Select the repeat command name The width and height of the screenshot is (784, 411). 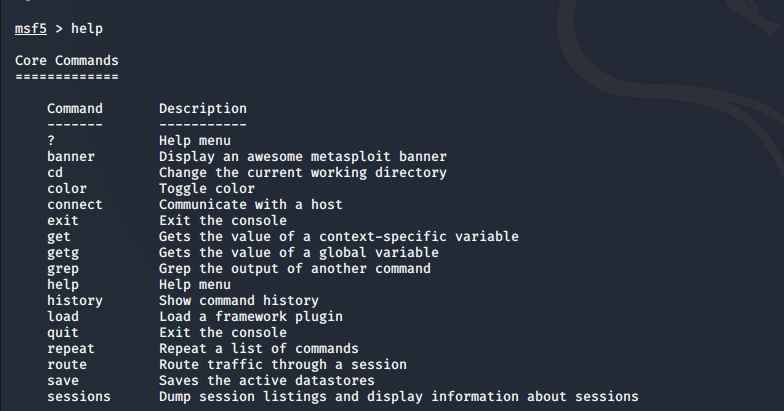70,348
